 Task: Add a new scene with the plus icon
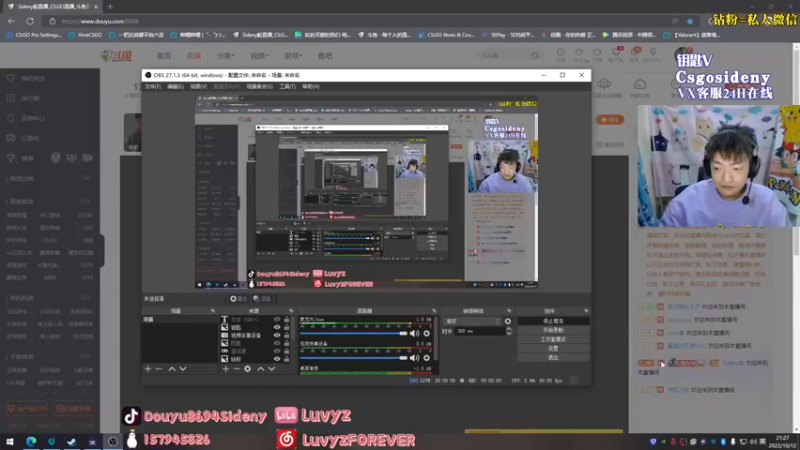tap(148, 368)
